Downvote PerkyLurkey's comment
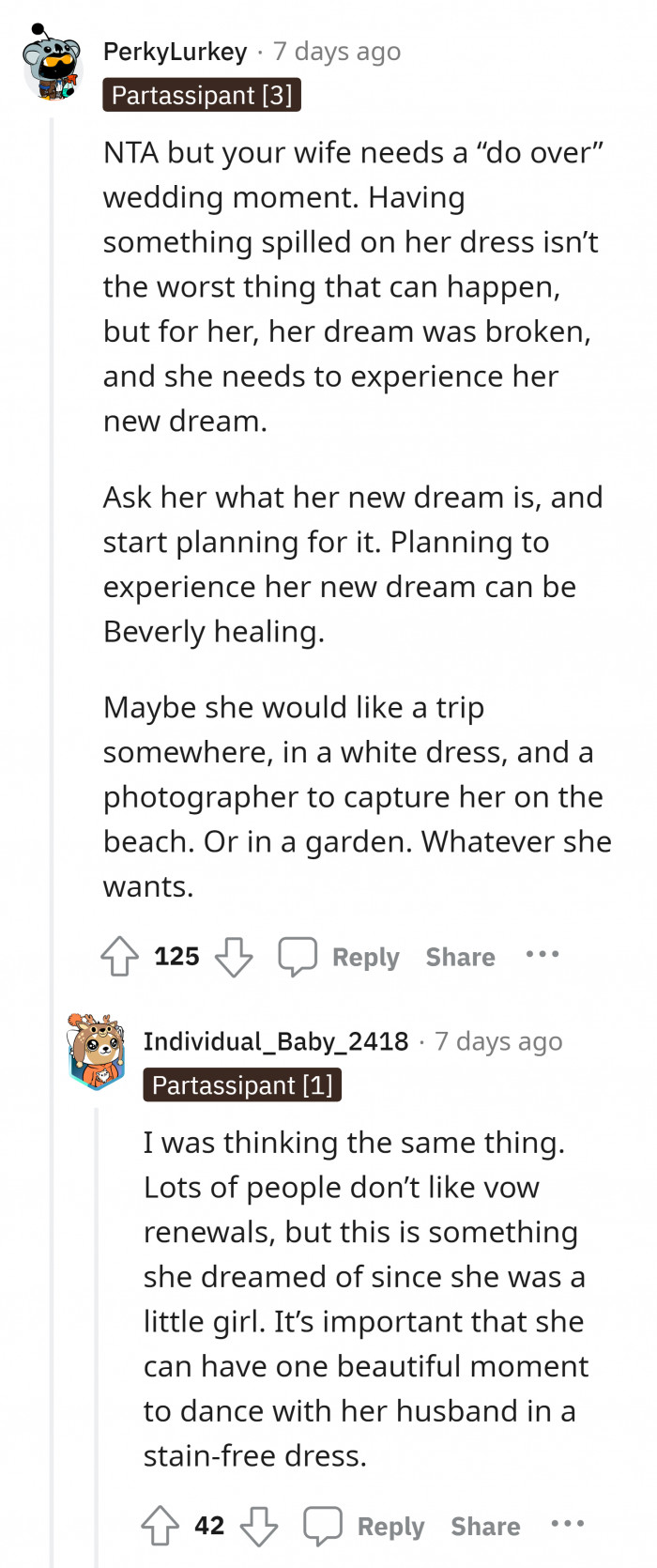The image size is (657, 1568). point(234,957)
